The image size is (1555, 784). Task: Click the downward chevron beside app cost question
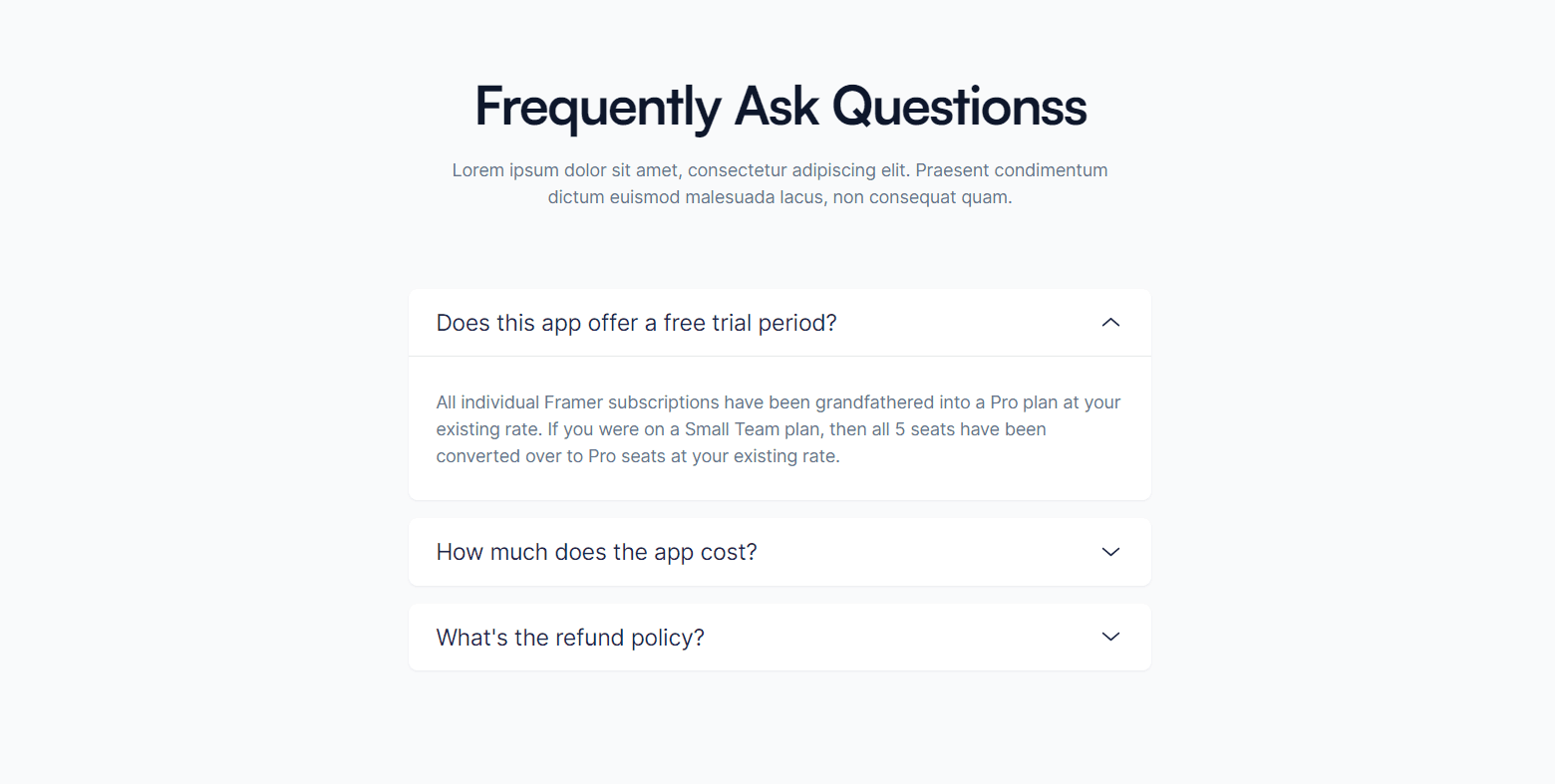coord(1110,552)
